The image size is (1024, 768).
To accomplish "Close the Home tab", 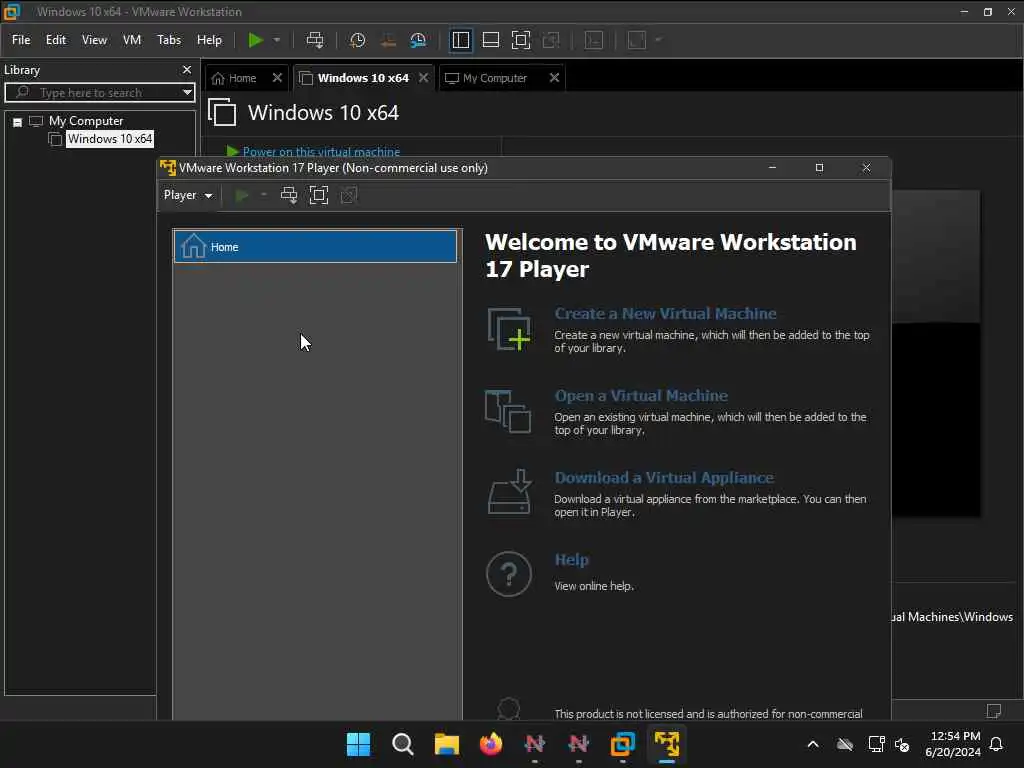I will [277, 78].
